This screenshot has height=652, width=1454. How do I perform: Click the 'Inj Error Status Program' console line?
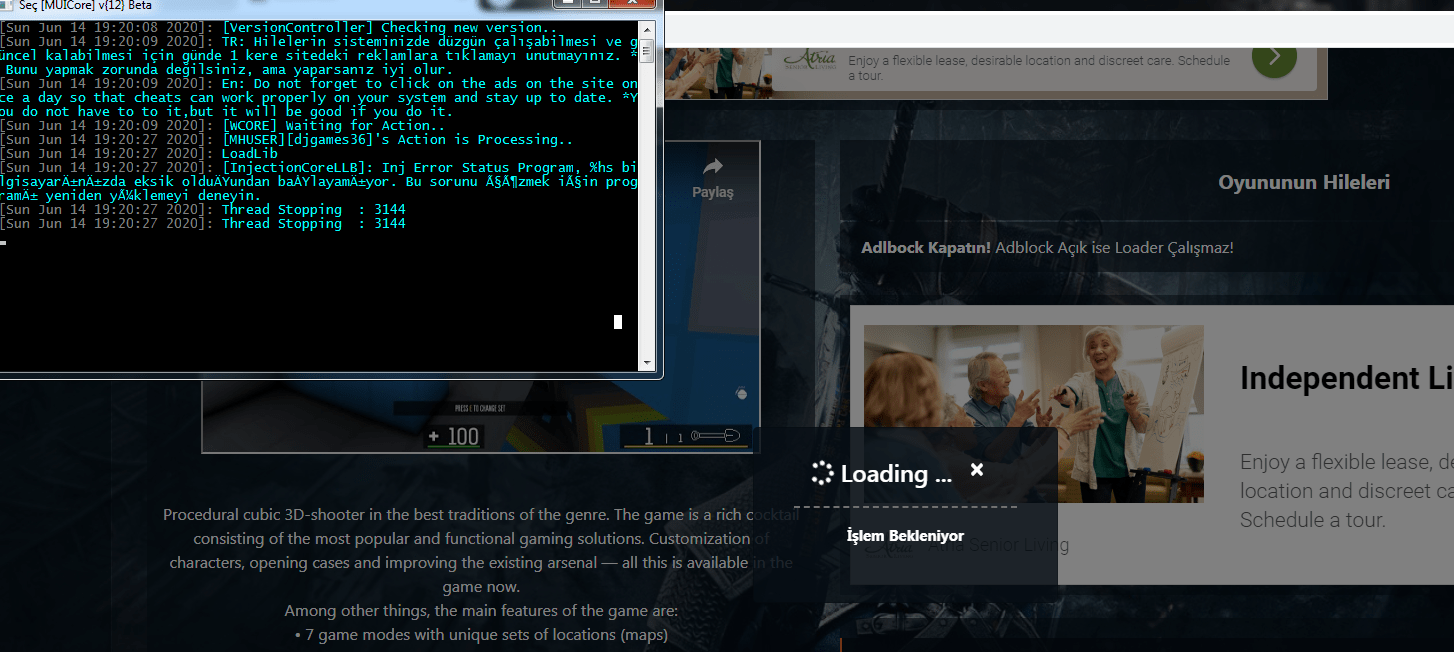pos(319,182)
